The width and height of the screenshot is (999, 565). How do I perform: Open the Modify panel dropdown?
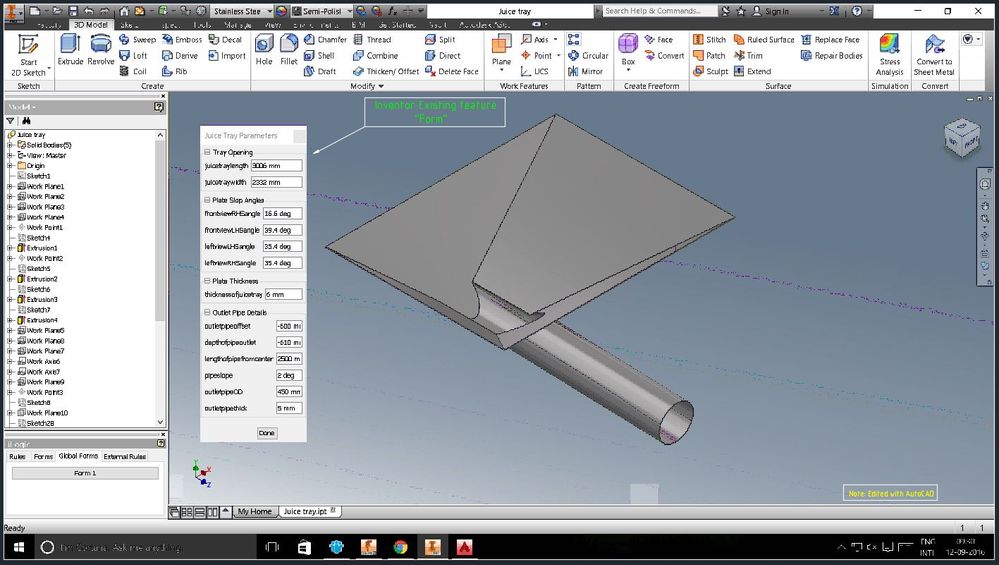(367, 86)
